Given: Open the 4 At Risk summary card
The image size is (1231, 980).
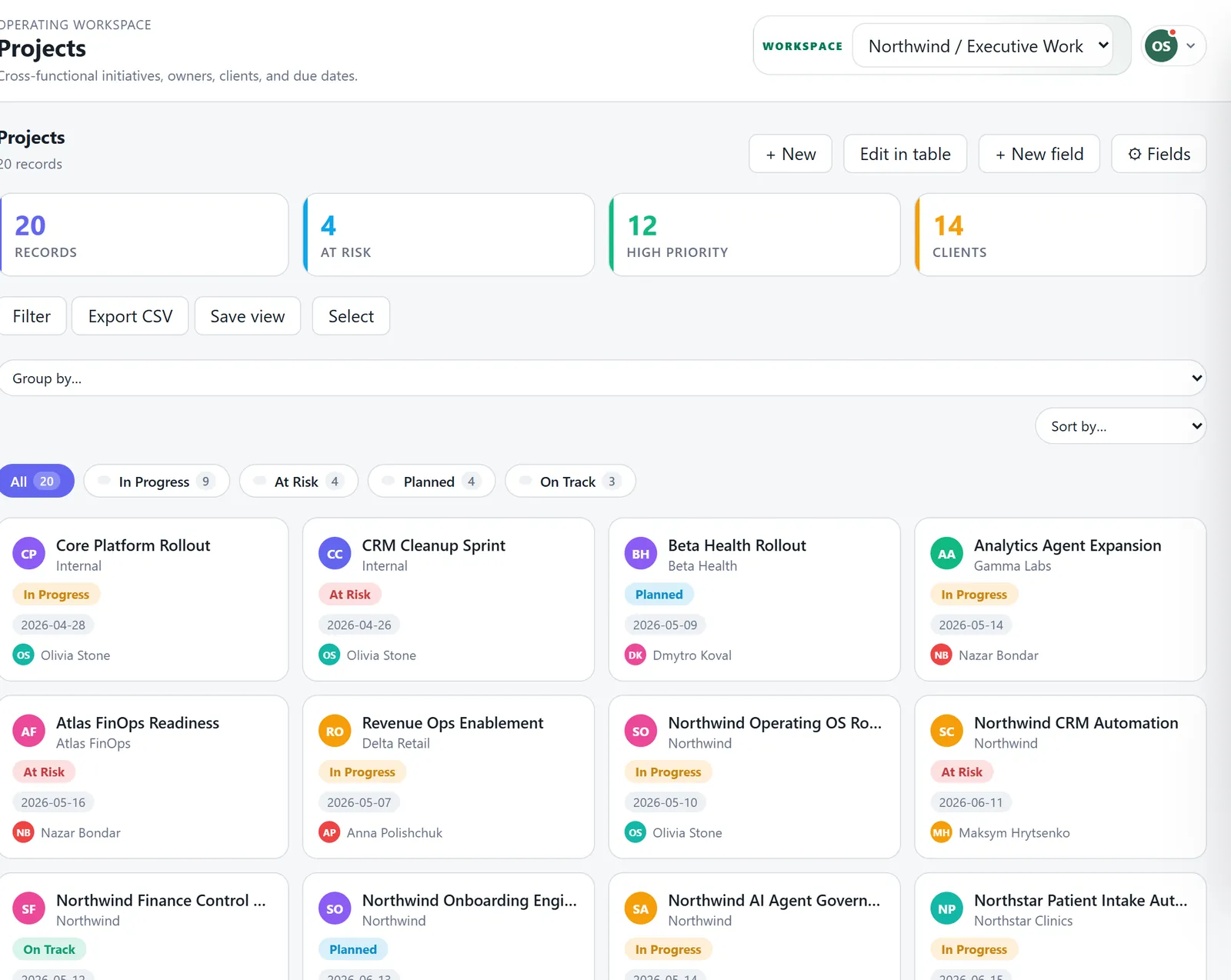Looking at the screenshot, I should click(449, 235).
